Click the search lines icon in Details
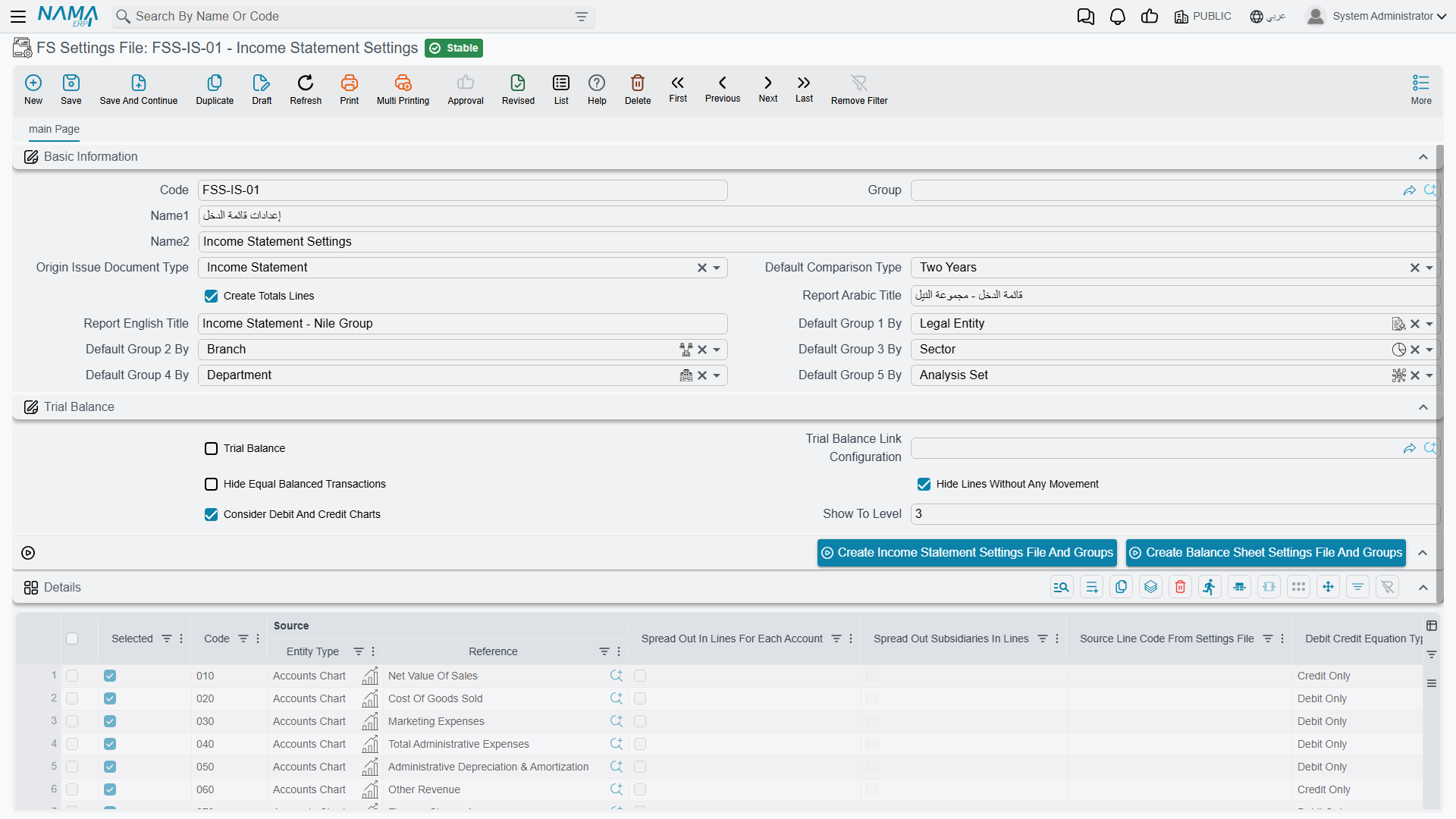This screenshot has width=1456, height=819. [1062, 587]
